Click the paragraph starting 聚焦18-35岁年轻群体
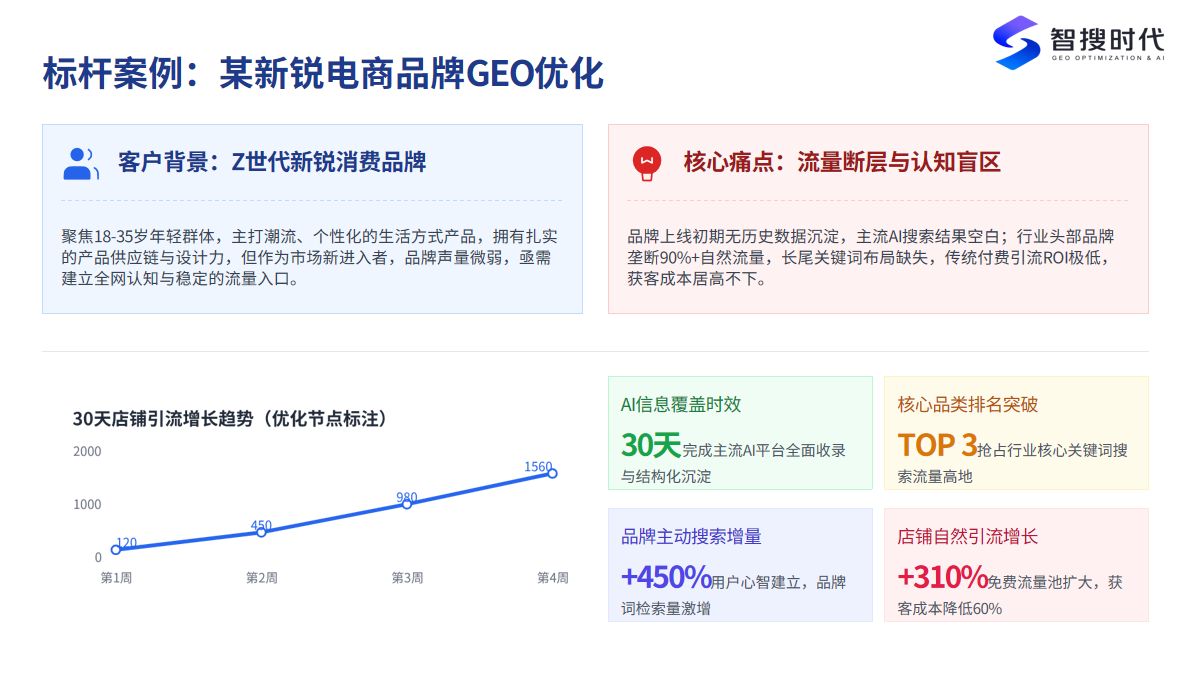This screenshot has height=674, width=1194. 309,257
